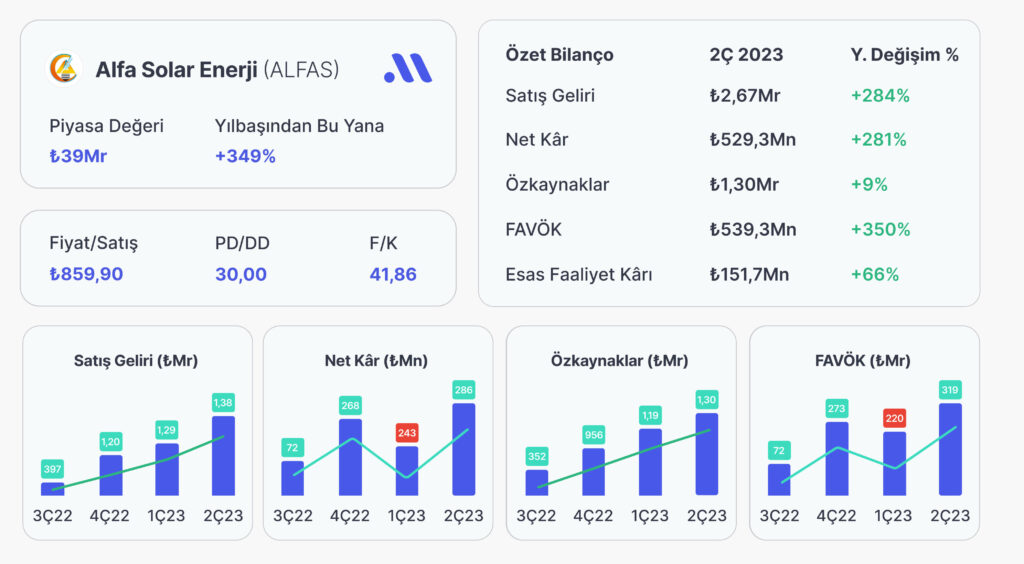Screen dimensions: 1024x564
Task: Click the Özkaynaklar row label in table
Action: coord(557,185)
